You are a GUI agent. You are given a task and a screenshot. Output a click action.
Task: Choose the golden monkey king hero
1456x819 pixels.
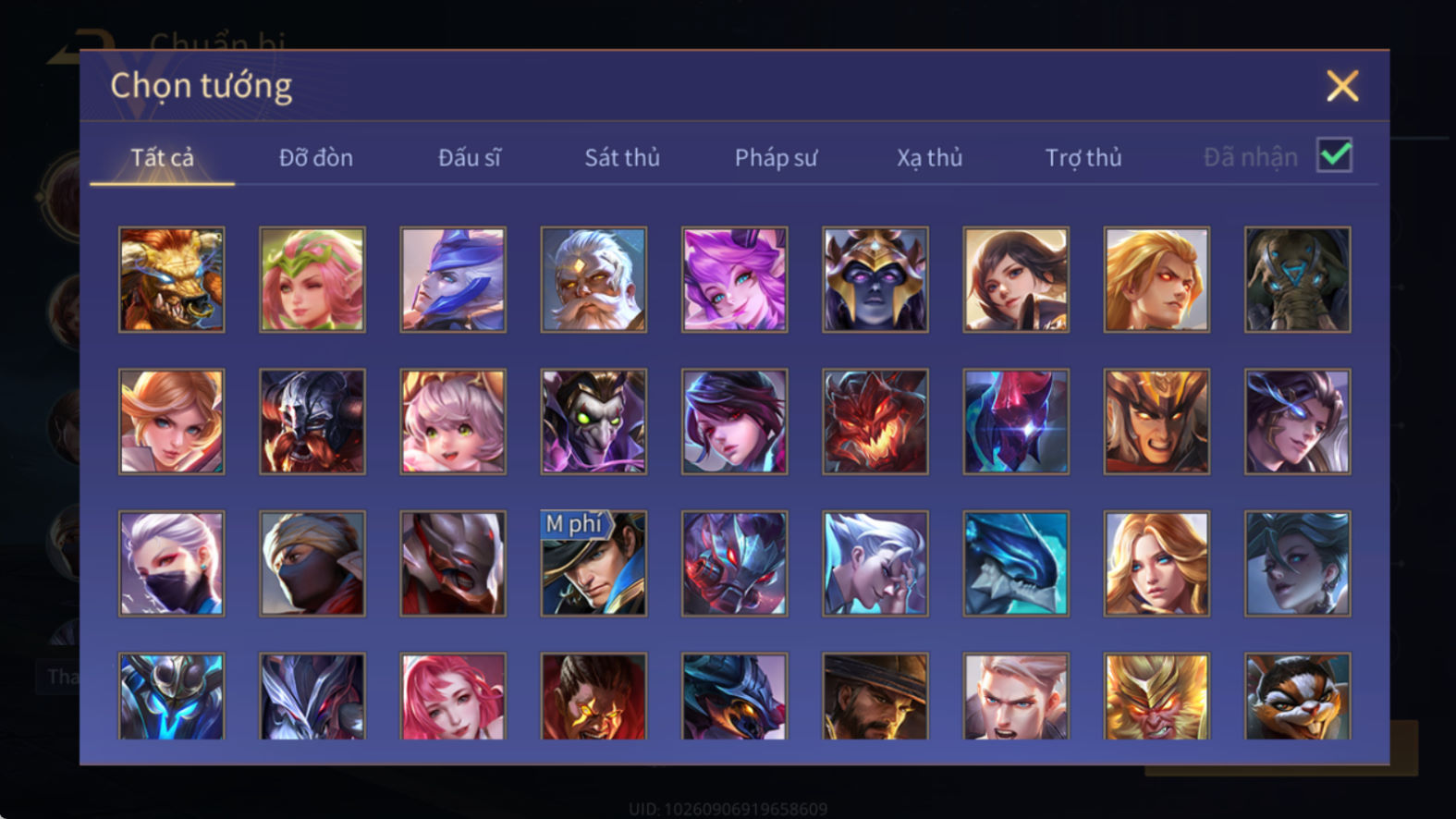click(x=1156, y=696)
